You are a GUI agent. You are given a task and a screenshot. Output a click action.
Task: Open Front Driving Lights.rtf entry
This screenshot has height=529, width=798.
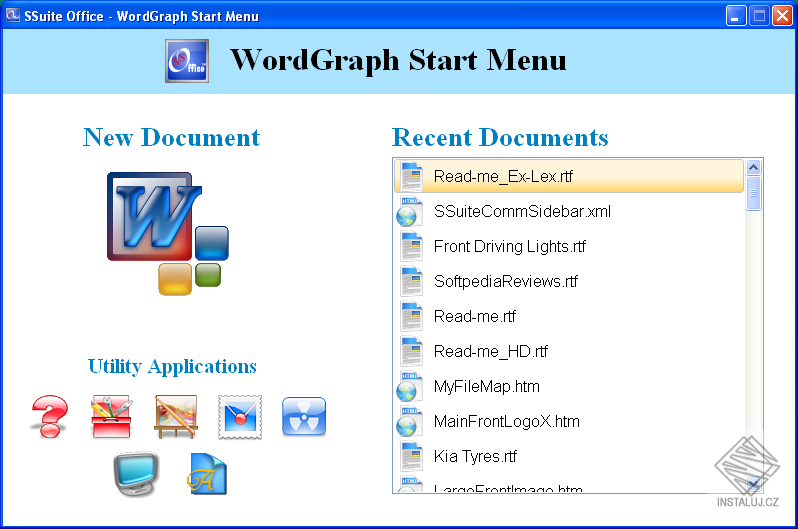click(x=569, y=246)
